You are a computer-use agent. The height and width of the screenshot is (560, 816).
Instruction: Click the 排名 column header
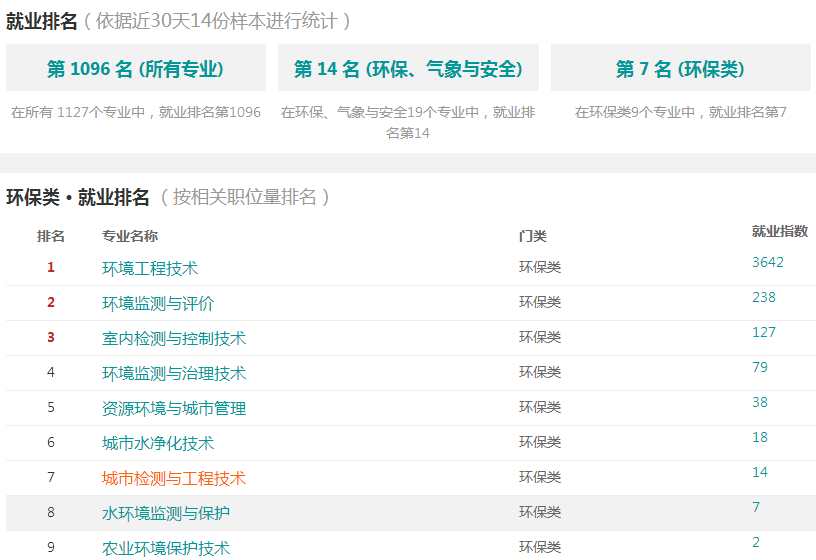[x=50, y=236]
